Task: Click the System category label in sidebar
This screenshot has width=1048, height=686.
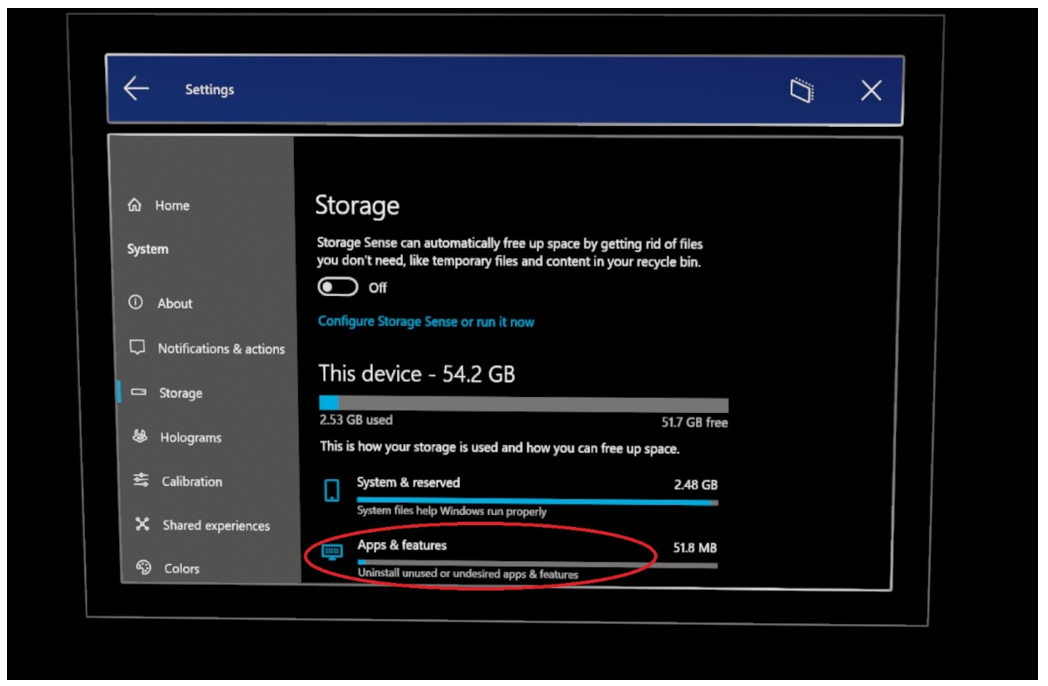Action: click(148, 249)
